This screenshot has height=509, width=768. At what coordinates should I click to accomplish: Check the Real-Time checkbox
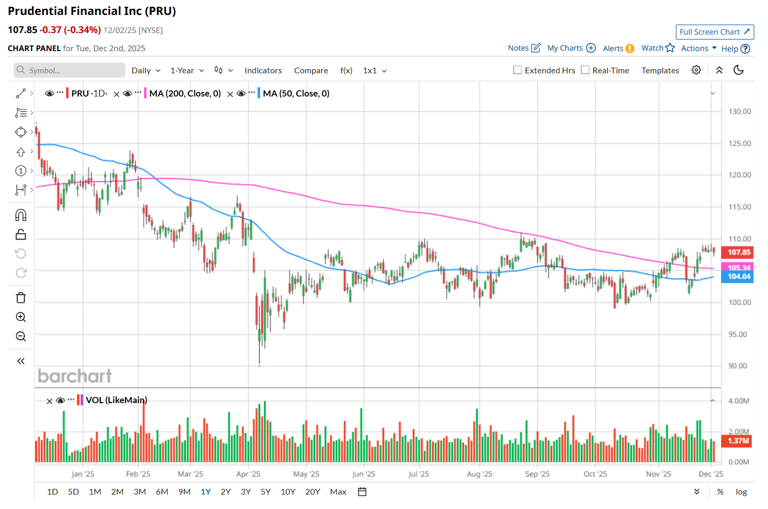point(586,70)
